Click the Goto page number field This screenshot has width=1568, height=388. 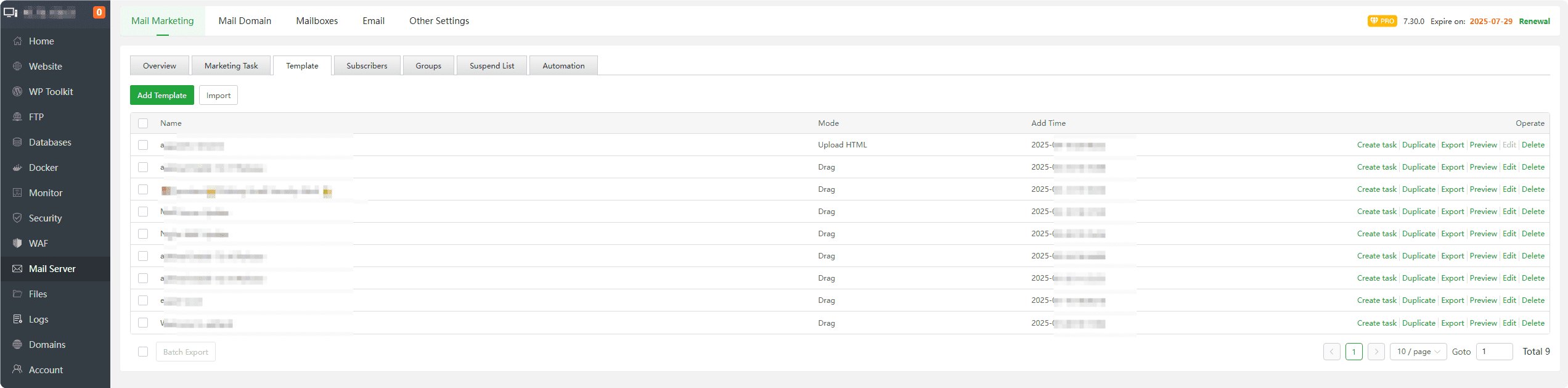[x=1494, y=352]
